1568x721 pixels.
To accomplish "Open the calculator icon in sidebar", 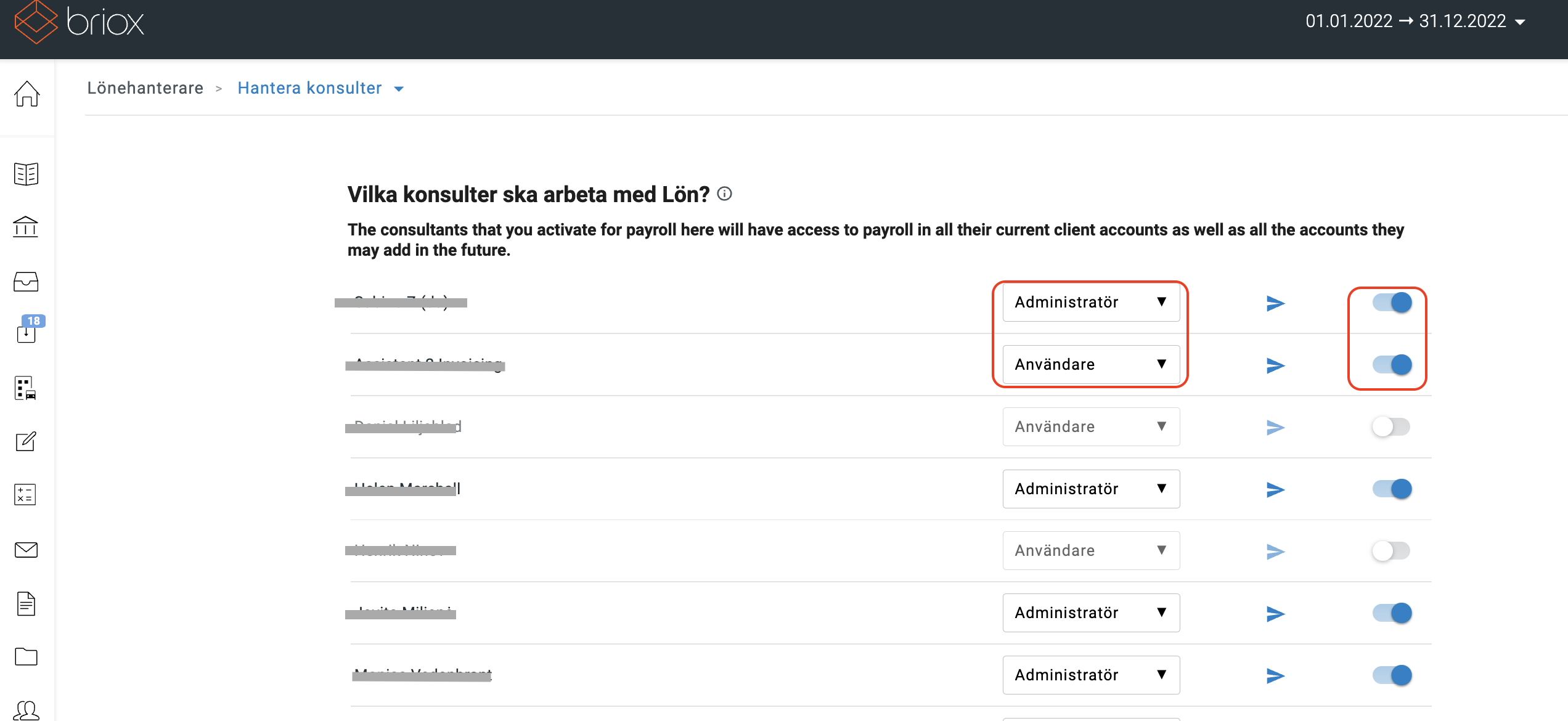I will (26, 494).
